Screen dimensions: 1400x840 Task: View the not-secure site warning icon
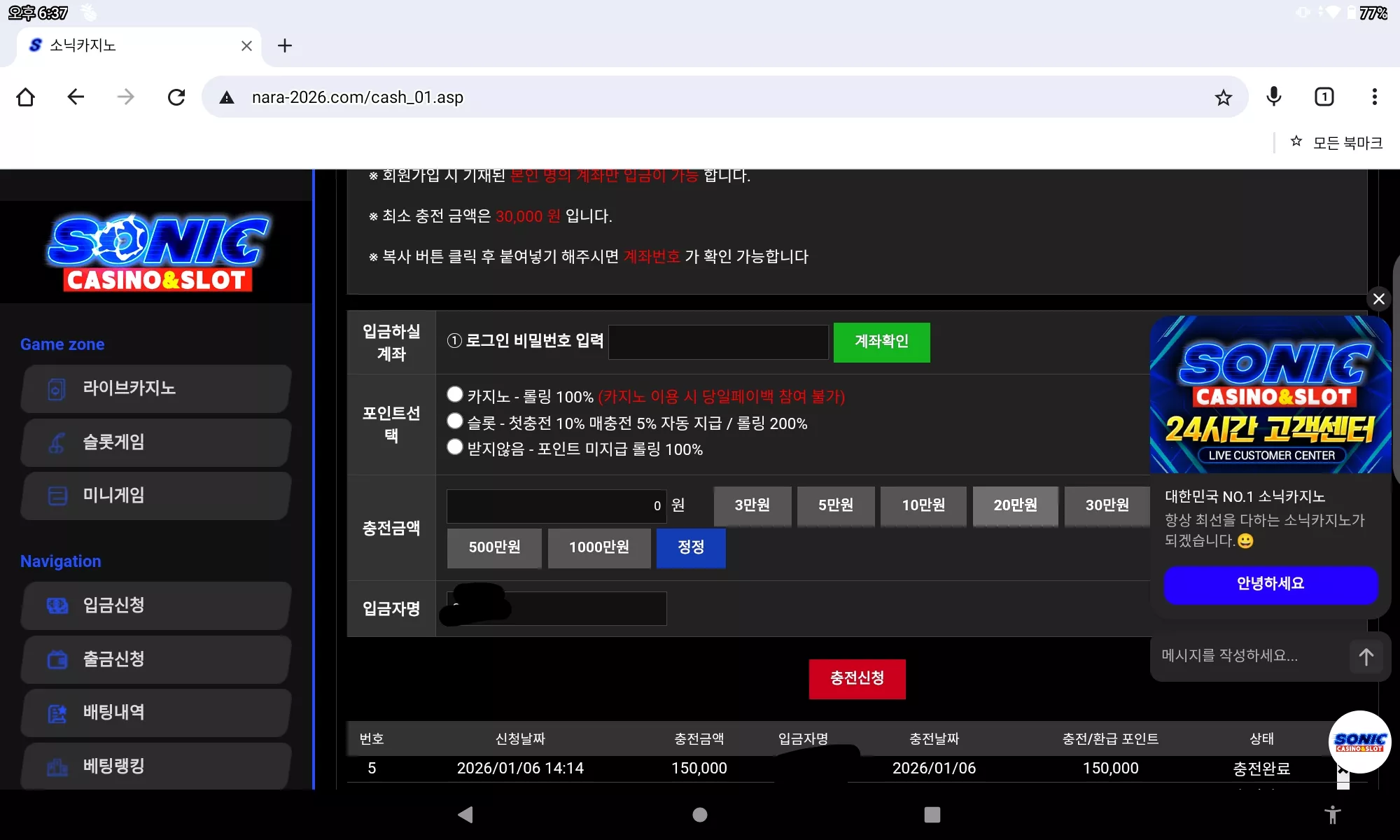[x=227, y=97]
